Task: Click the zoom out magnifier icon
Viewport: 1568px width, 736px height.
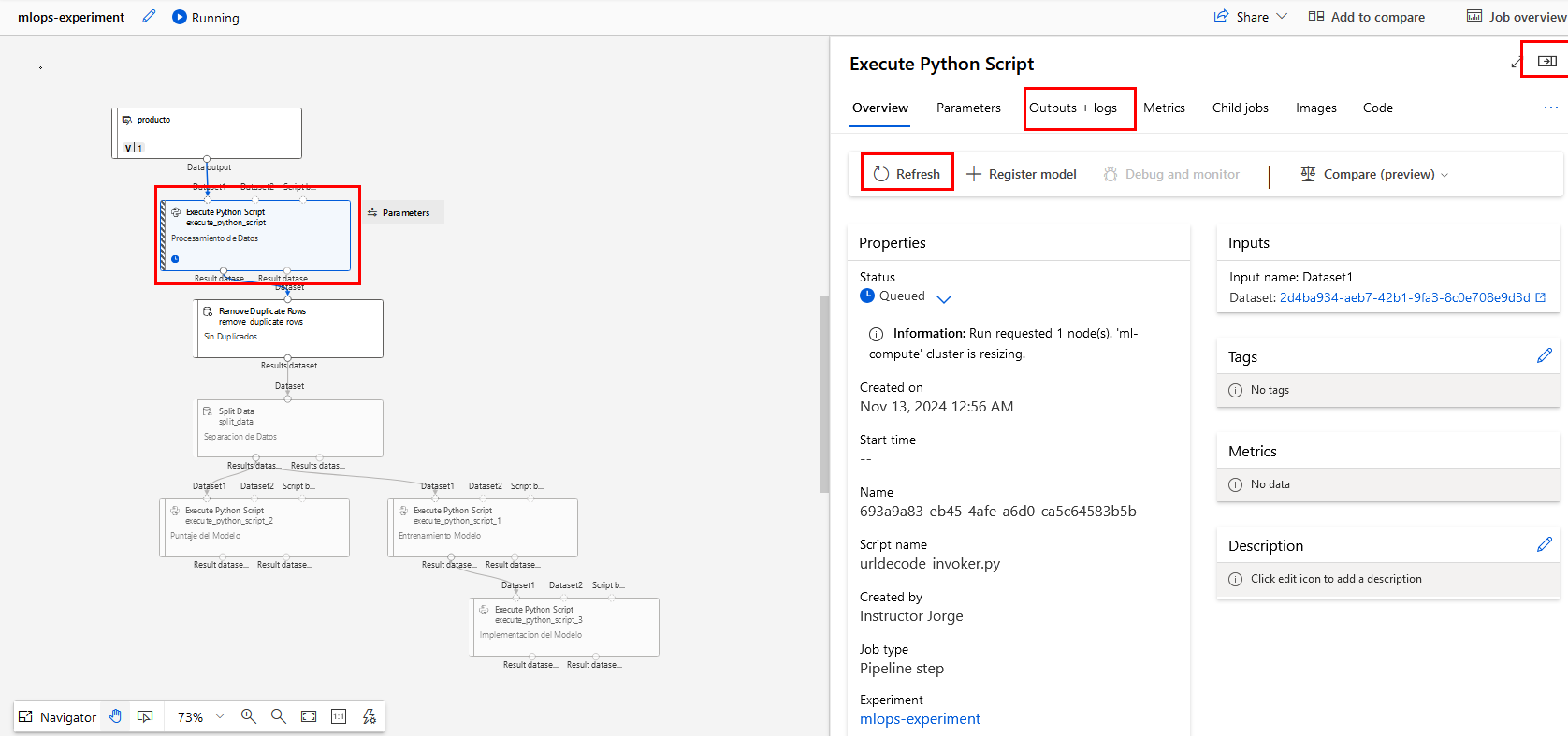Action: [x=278, y=716]
